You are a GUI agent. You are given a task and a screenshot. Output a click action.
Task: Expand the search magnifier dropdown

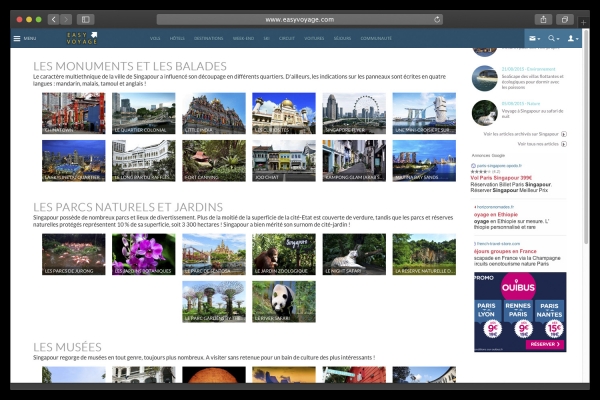(x=553, y=38)
